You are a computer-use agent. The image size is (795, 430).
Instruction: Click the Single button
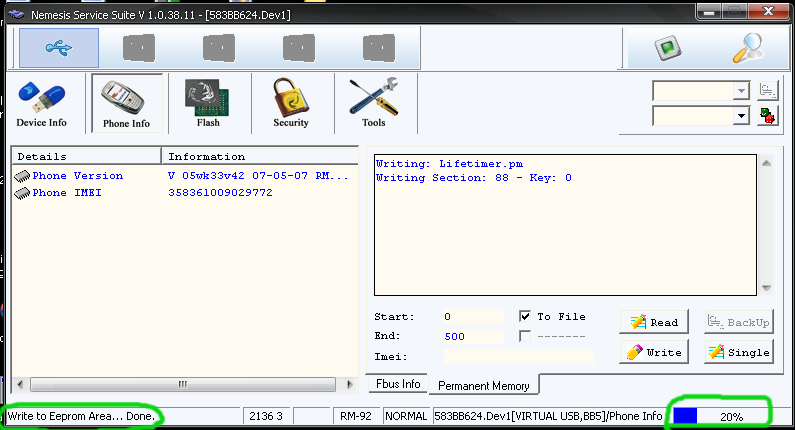pos(739,352)
